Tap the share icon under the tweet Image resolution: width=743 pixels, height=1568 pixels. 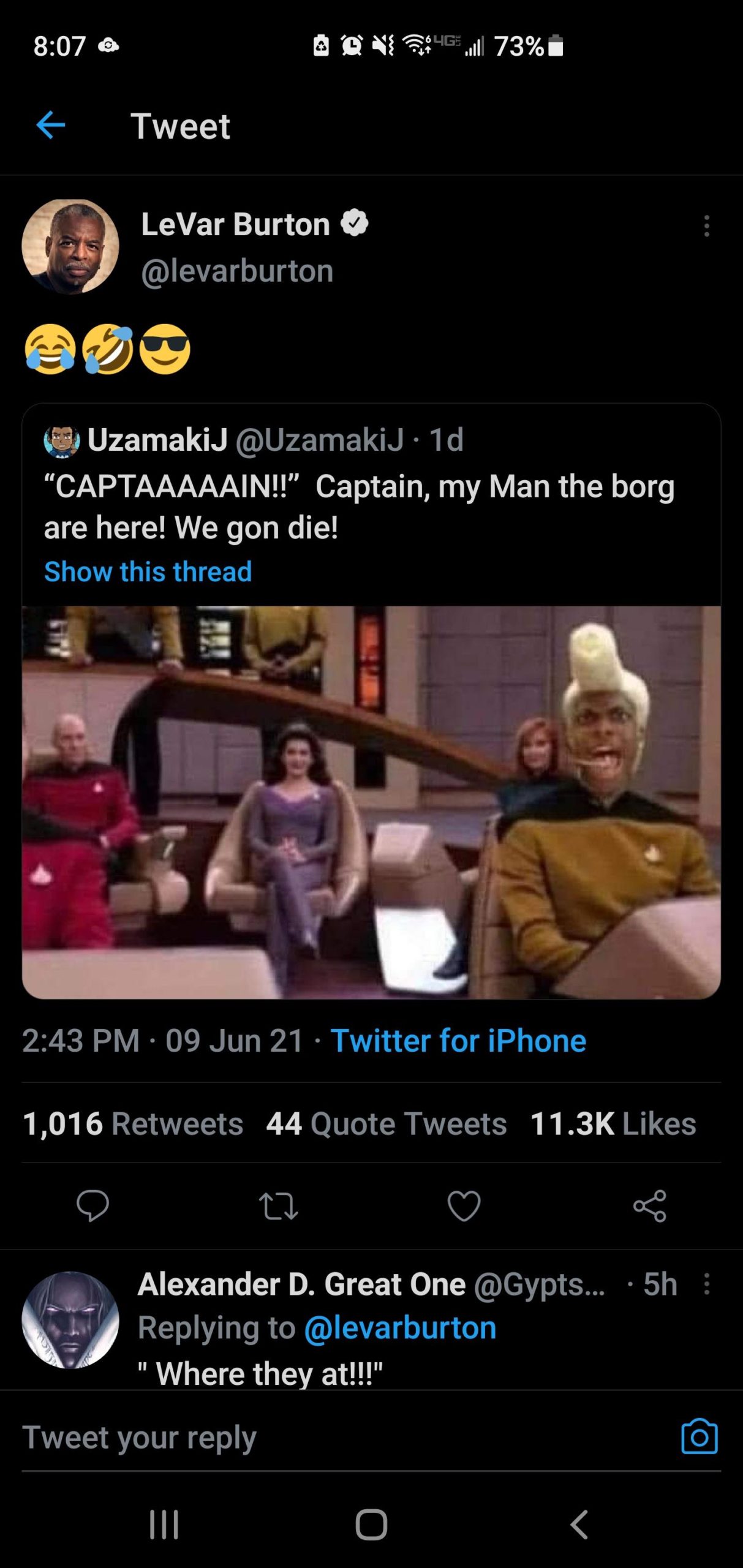649,1205
